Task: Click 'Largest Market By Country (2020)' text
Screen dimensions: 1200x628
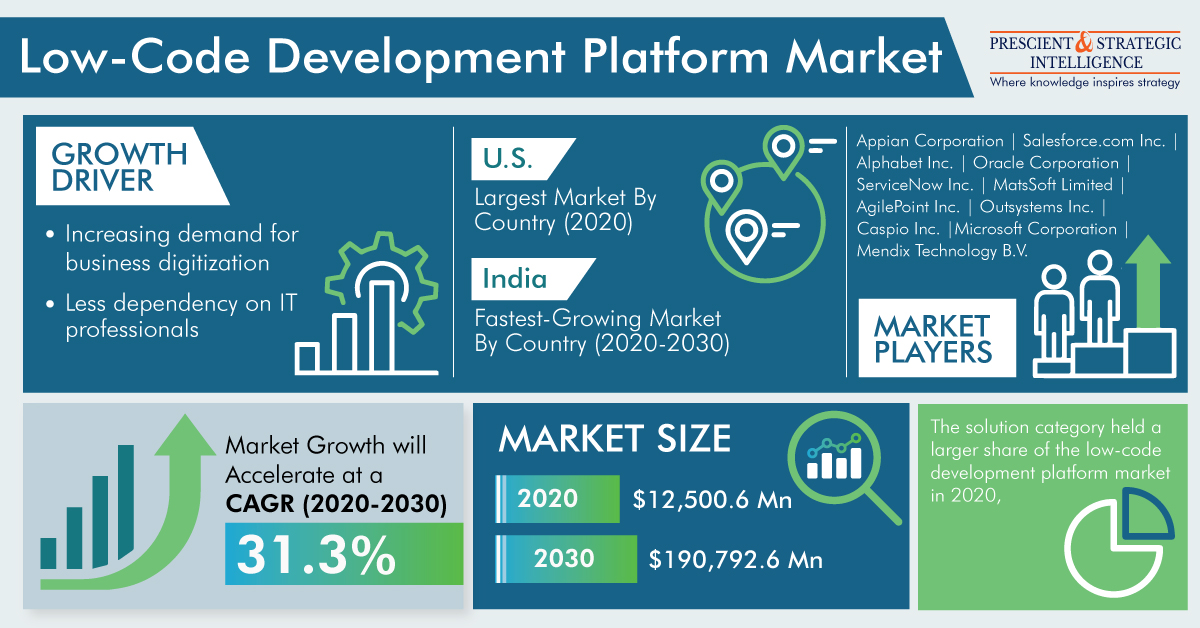Action: [x=565, y=210]
